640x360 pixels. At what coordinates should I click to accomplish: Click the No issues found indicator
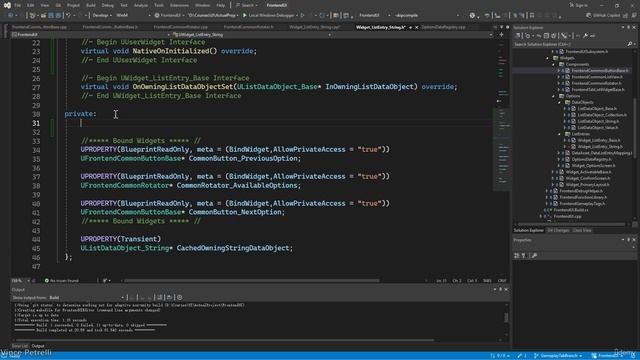(x=61, y=281)
